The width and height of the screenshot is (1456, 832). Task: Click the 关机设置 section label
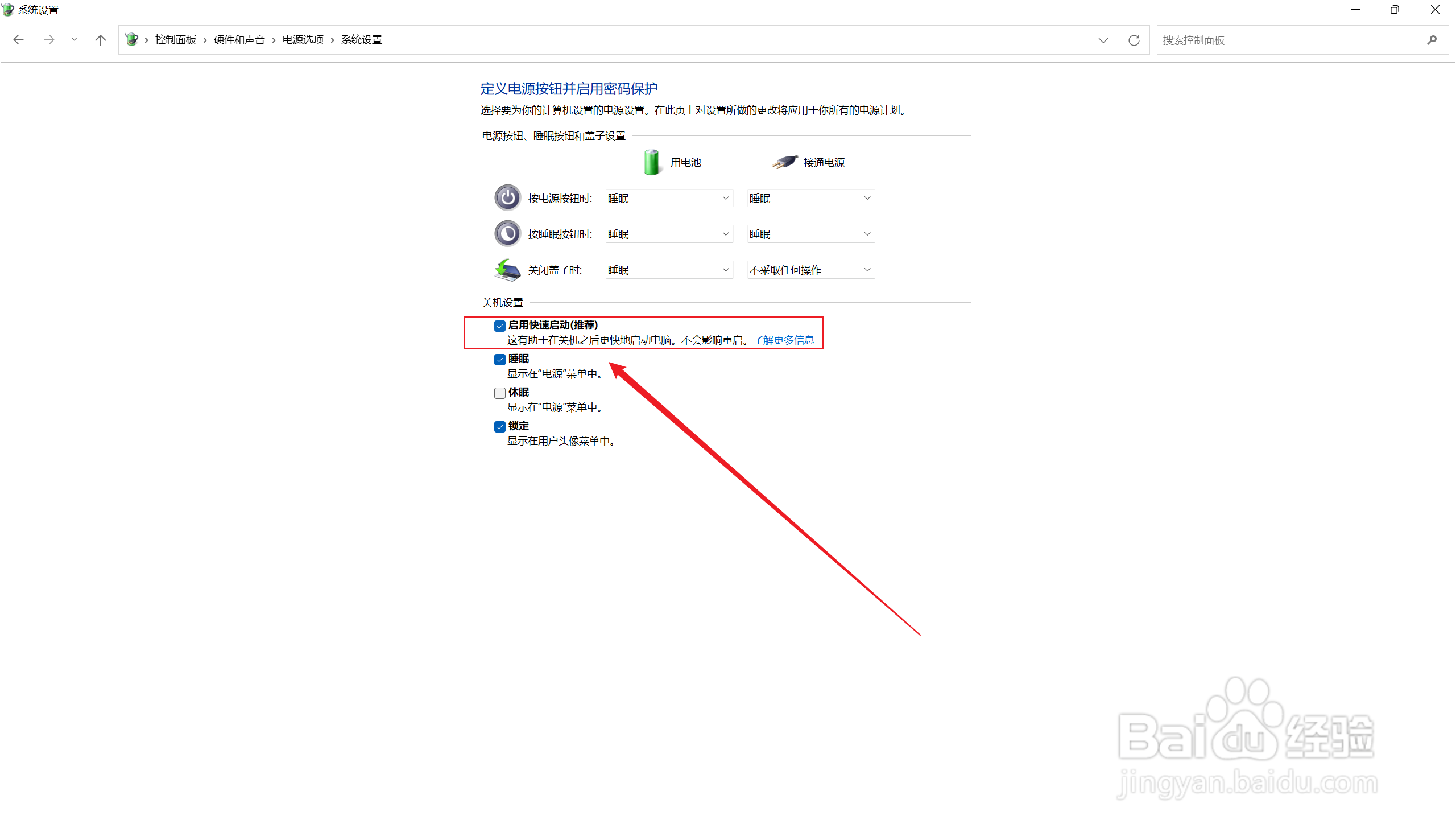pyautogui.click(x=502, y=302)
